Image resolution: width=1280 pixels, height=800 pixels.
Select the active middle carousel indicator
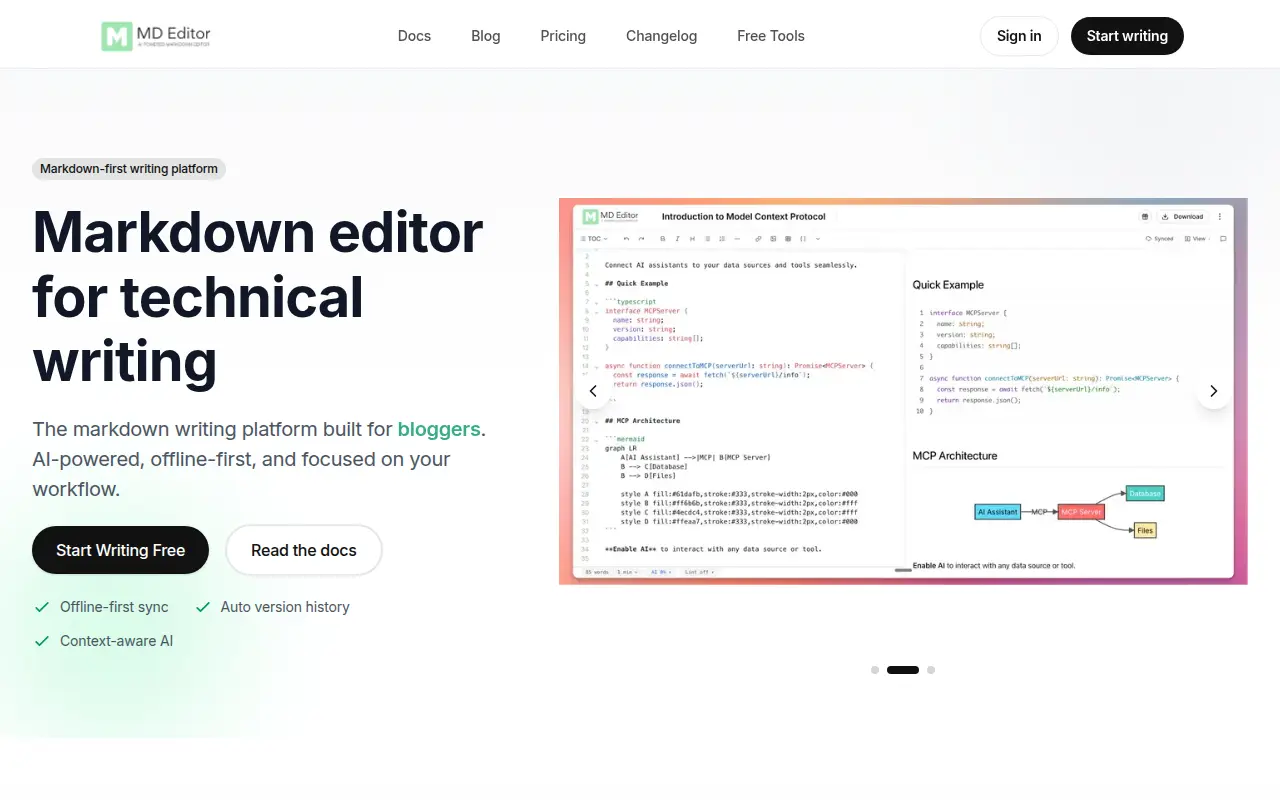point(903,670)
